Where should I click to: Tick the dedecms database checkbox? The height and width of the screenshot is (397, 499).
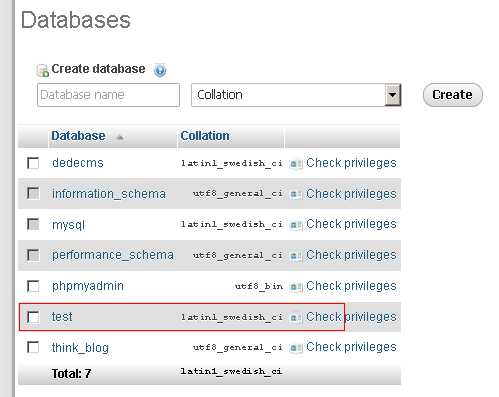point(33,163)
